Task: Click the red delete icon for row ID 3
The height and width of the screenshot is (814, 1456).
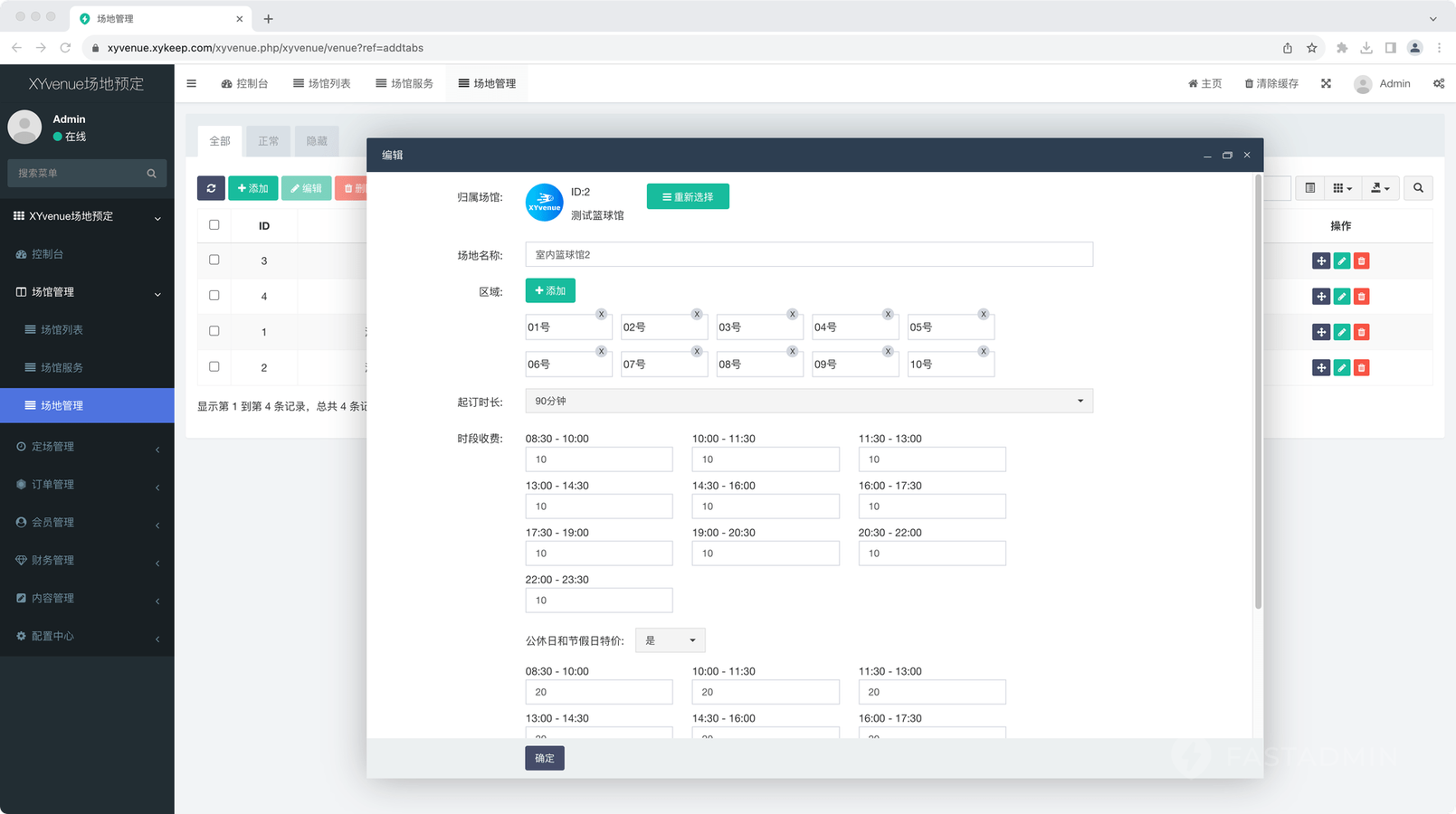Action: 1361,261
